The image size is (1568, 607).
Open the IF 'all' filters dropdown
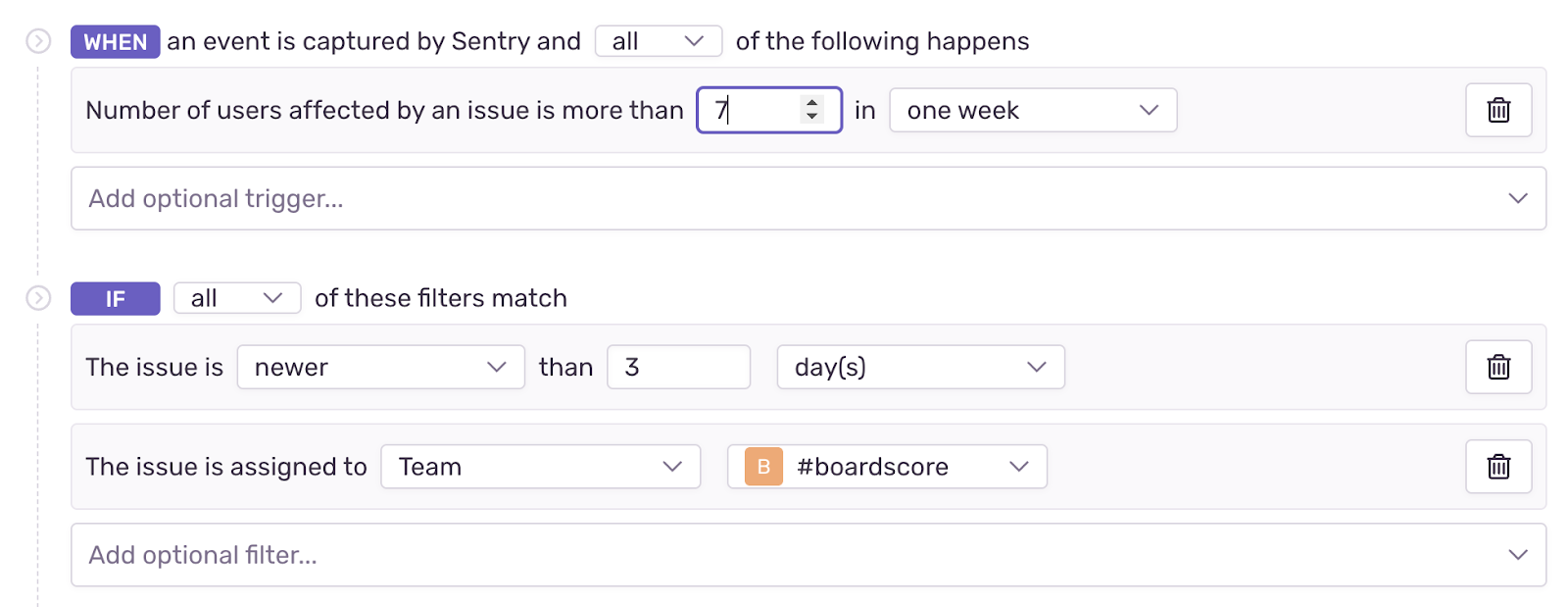236,298
